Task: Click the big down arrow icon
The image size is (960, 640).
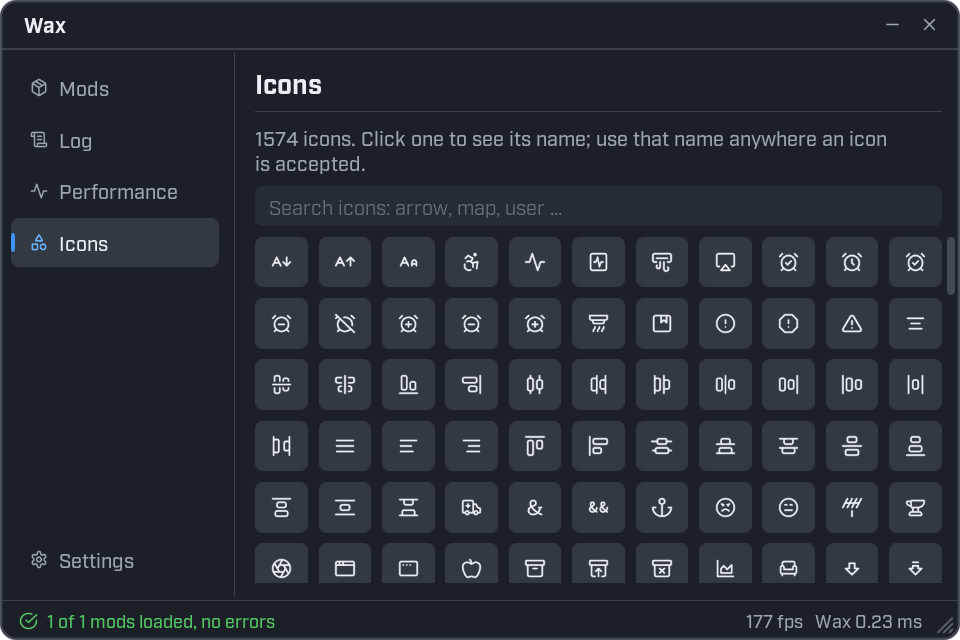Action: click(x=852, y=563)
